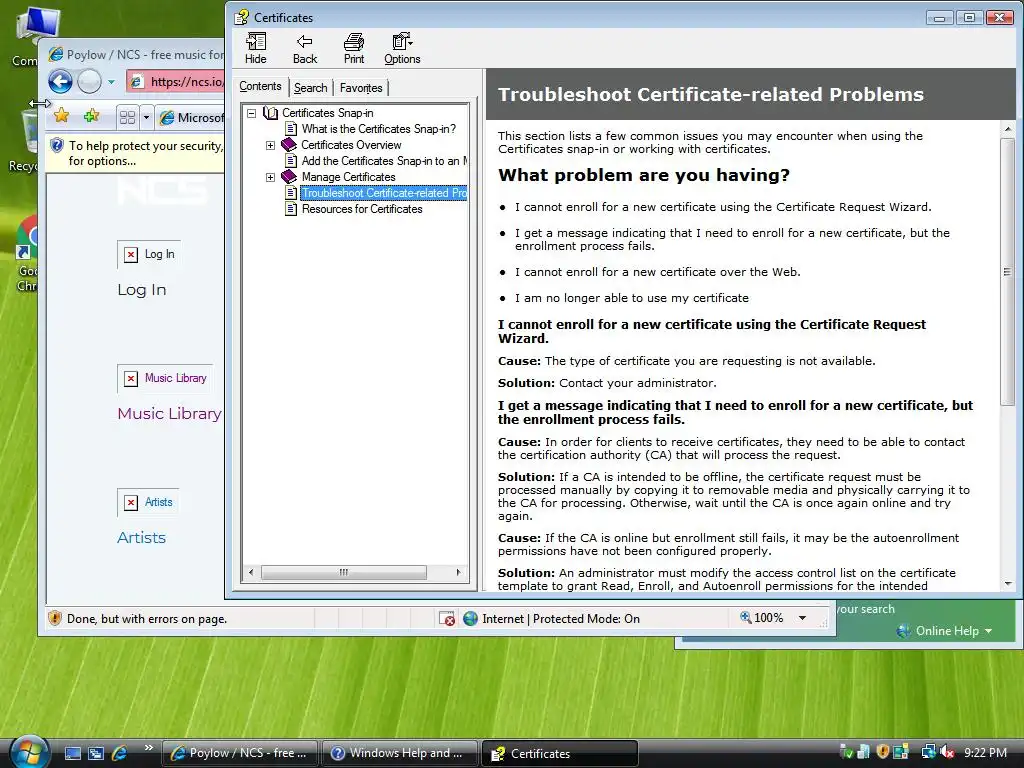Click broken image placeholder labeled Artists
The image size is (1024, 768).
click(148, 502)
